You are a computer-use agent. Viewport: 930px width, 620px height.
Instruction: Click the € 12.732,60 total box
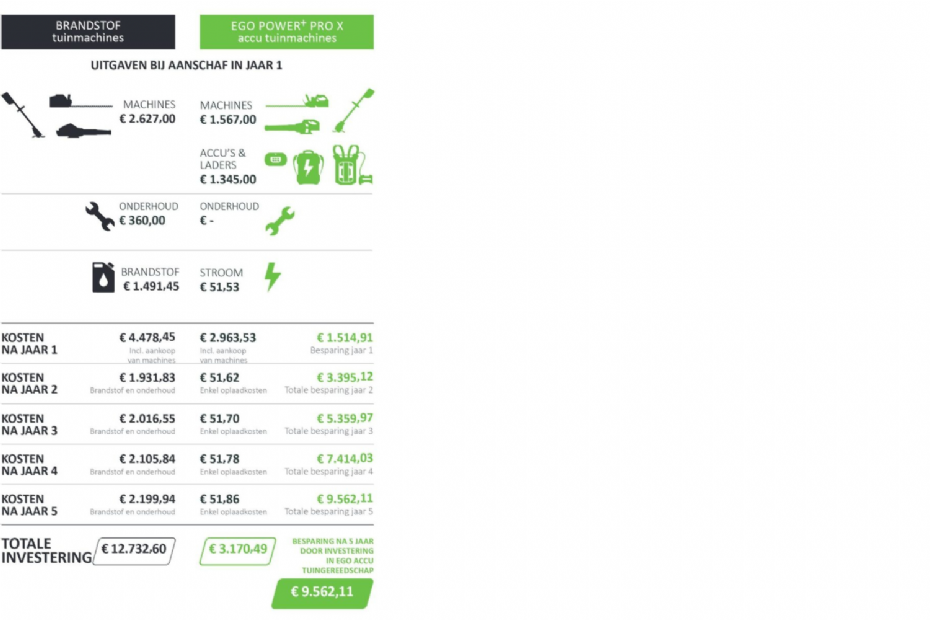point(135,548)
